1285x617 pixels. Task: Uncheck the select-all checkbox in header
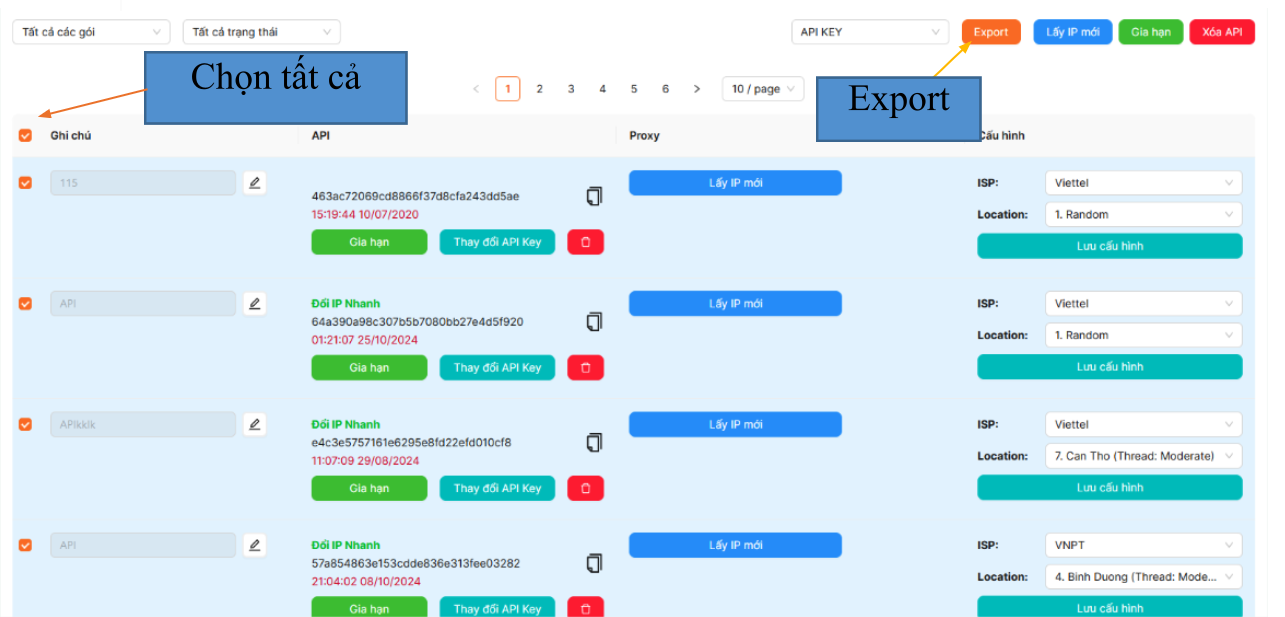point(26,136)
